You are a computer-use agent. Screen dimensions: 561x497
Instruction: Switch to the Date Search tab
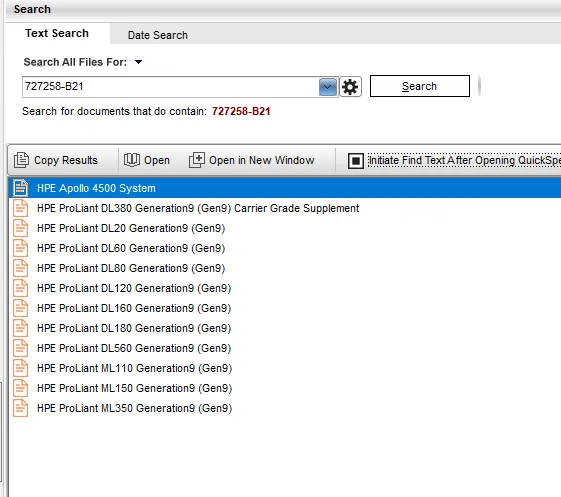pyautogui.click(x=158, y=35)
